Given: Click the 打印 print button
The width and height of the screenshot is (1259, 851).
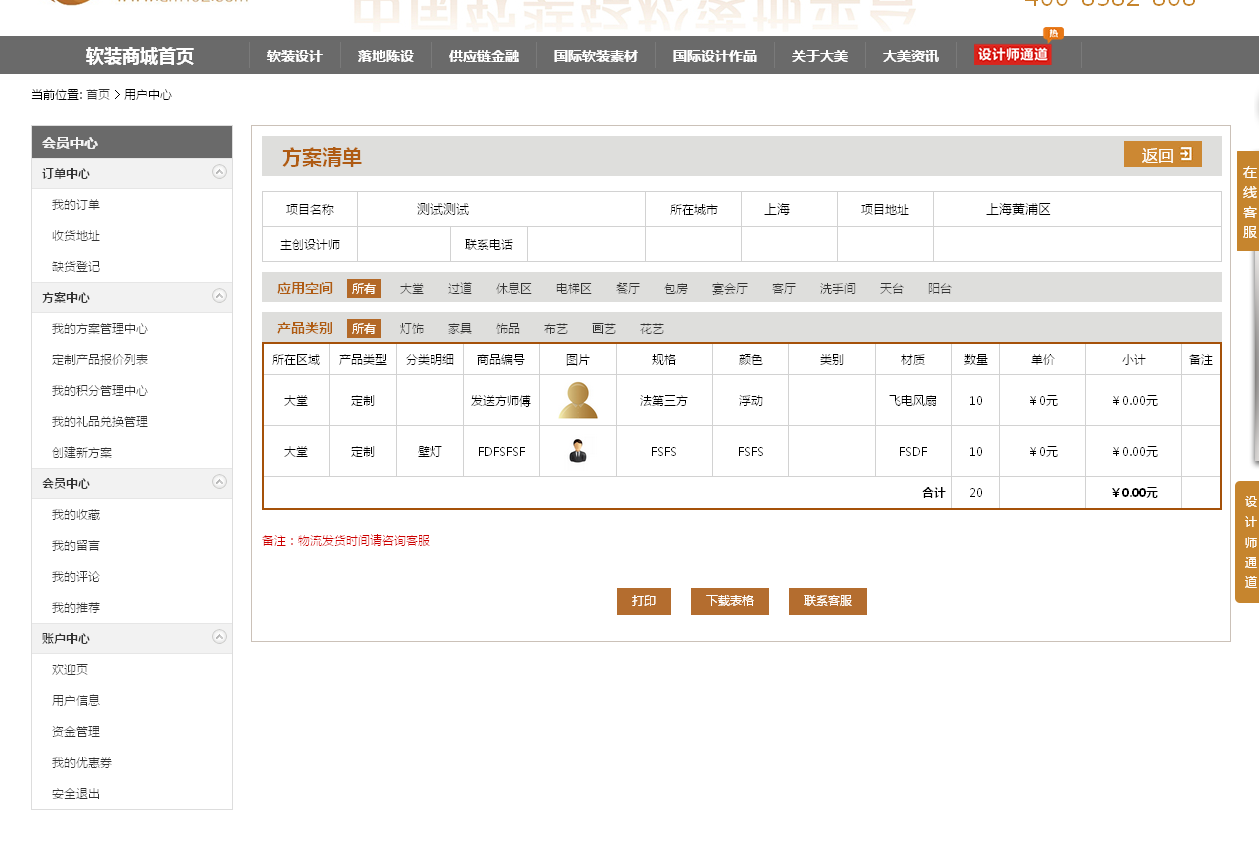Looking at the screenshot, I should pyautogui.click(x=643, y=601).
